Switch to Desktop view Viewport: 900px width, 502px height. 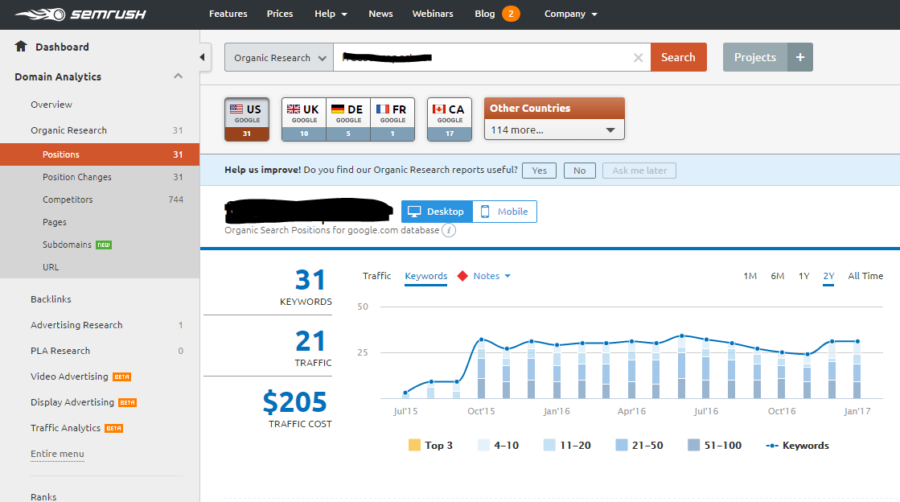coord(437,211)
